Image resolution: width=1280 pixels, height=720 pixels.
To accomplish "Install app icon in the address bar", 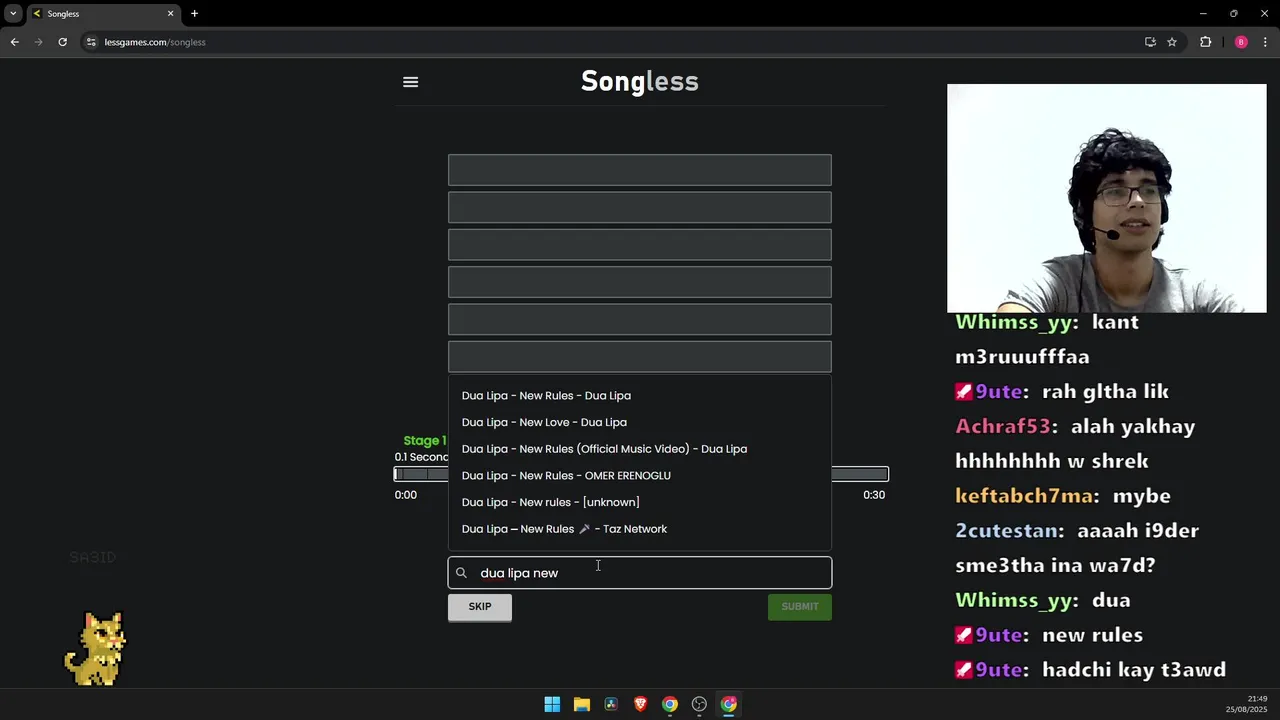I will click(x=1150, y=42).
